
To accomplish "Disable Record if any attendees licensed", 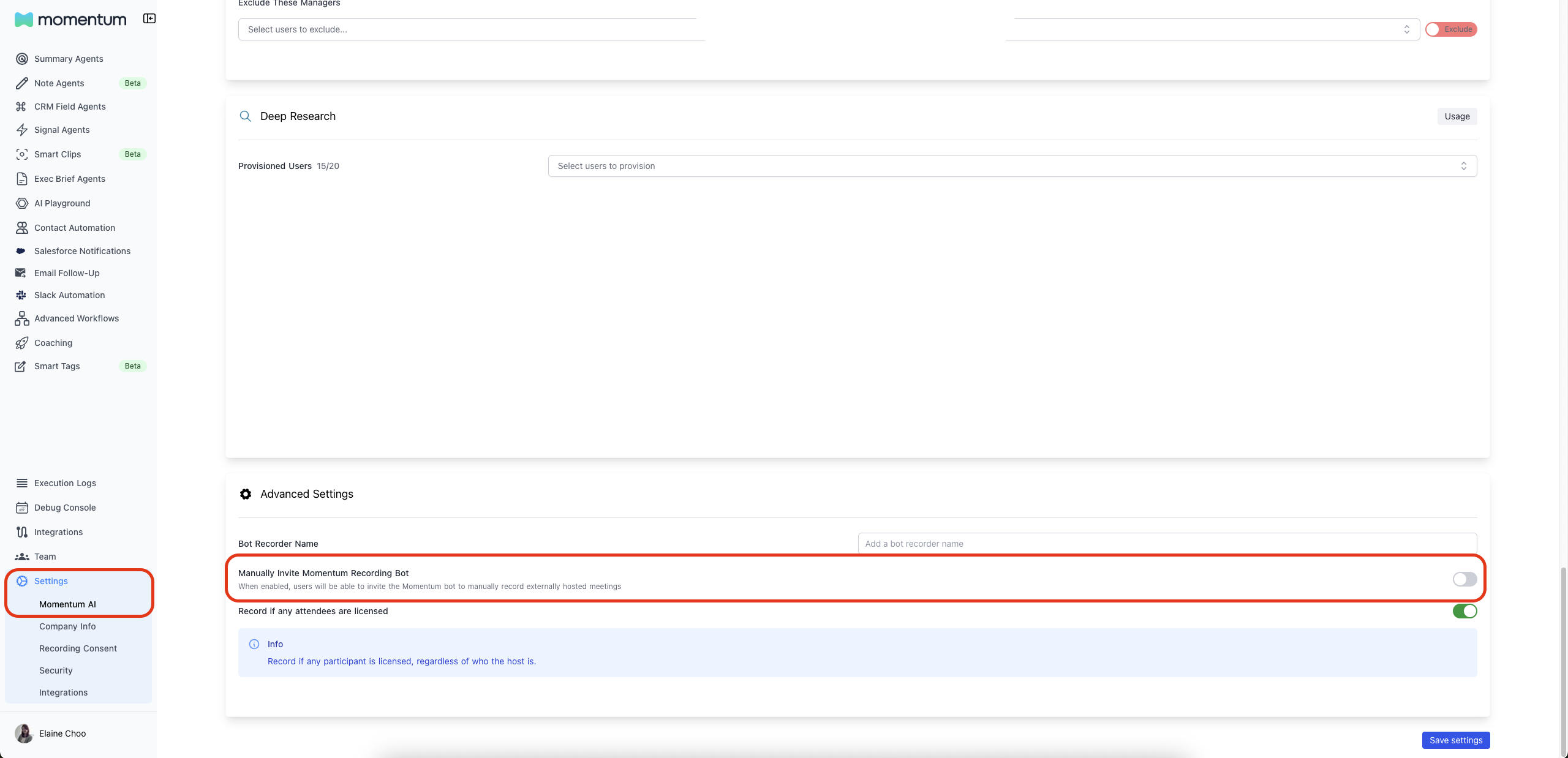I will click(x=1464, y=611).
